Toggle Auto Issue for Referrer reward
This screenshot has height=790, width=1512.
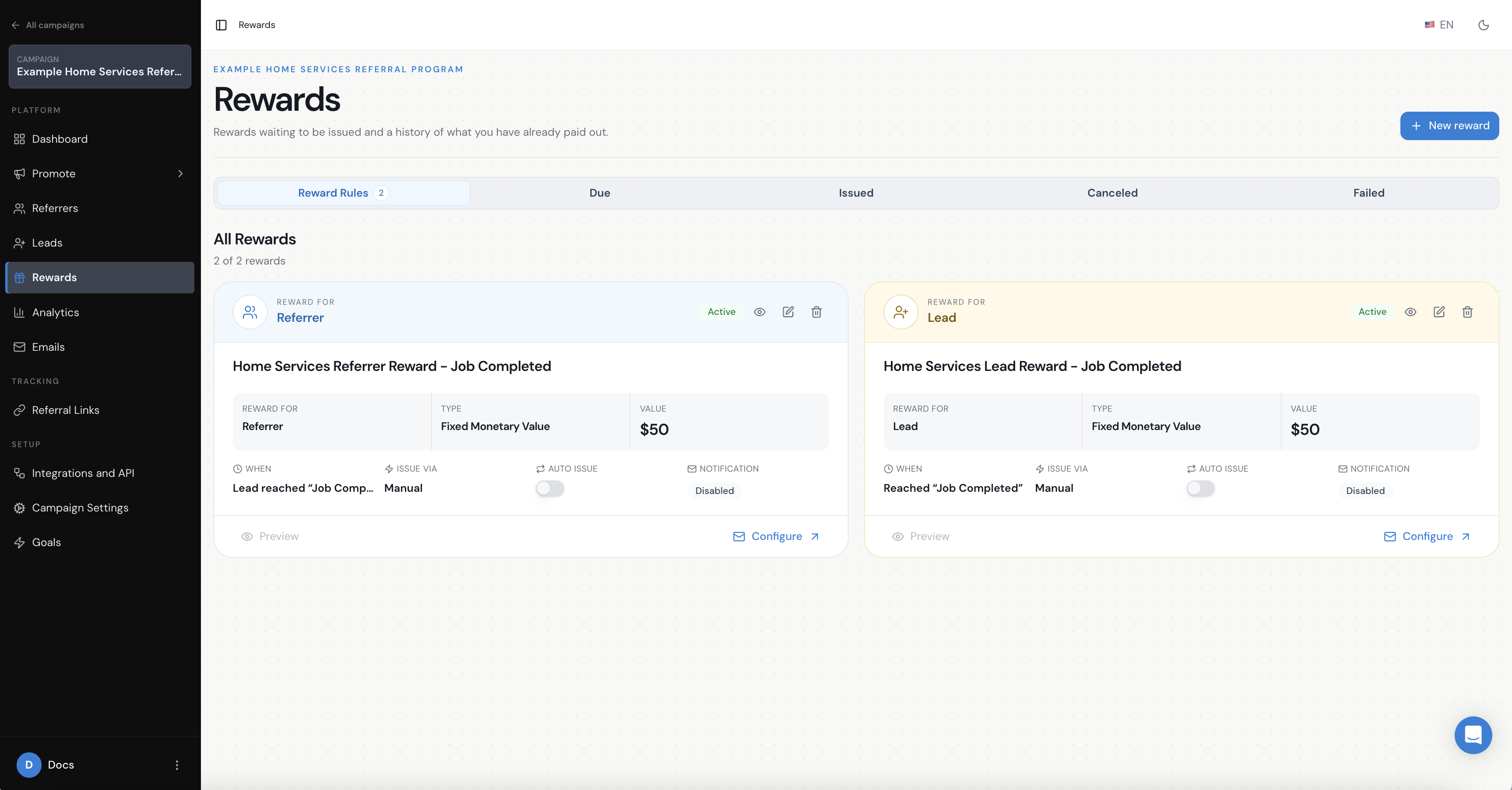pyautogui.click(x=550, y=489)
